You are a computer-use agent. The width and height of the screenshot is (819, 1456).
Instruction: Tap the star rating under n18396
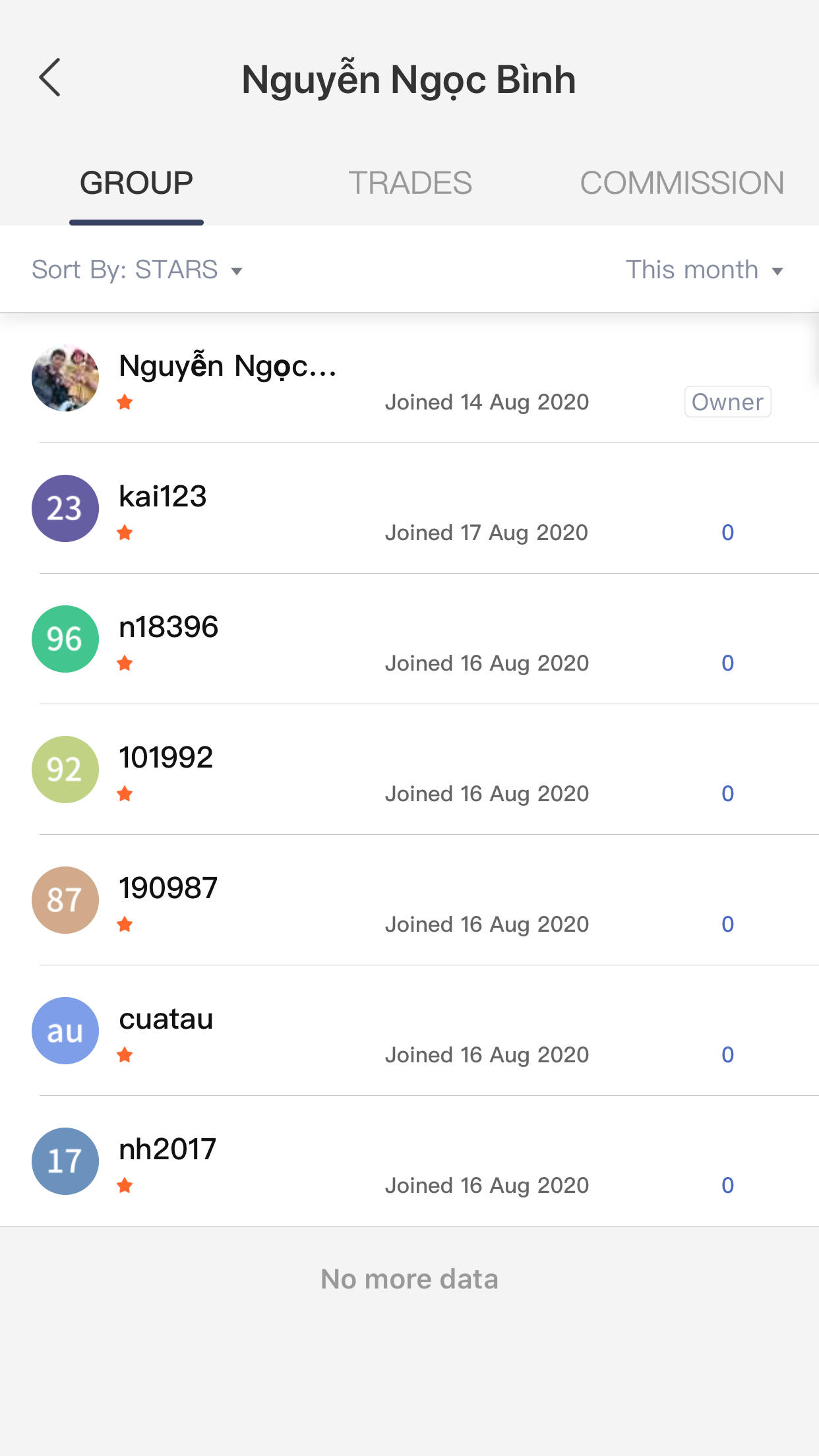click(125, 663)
